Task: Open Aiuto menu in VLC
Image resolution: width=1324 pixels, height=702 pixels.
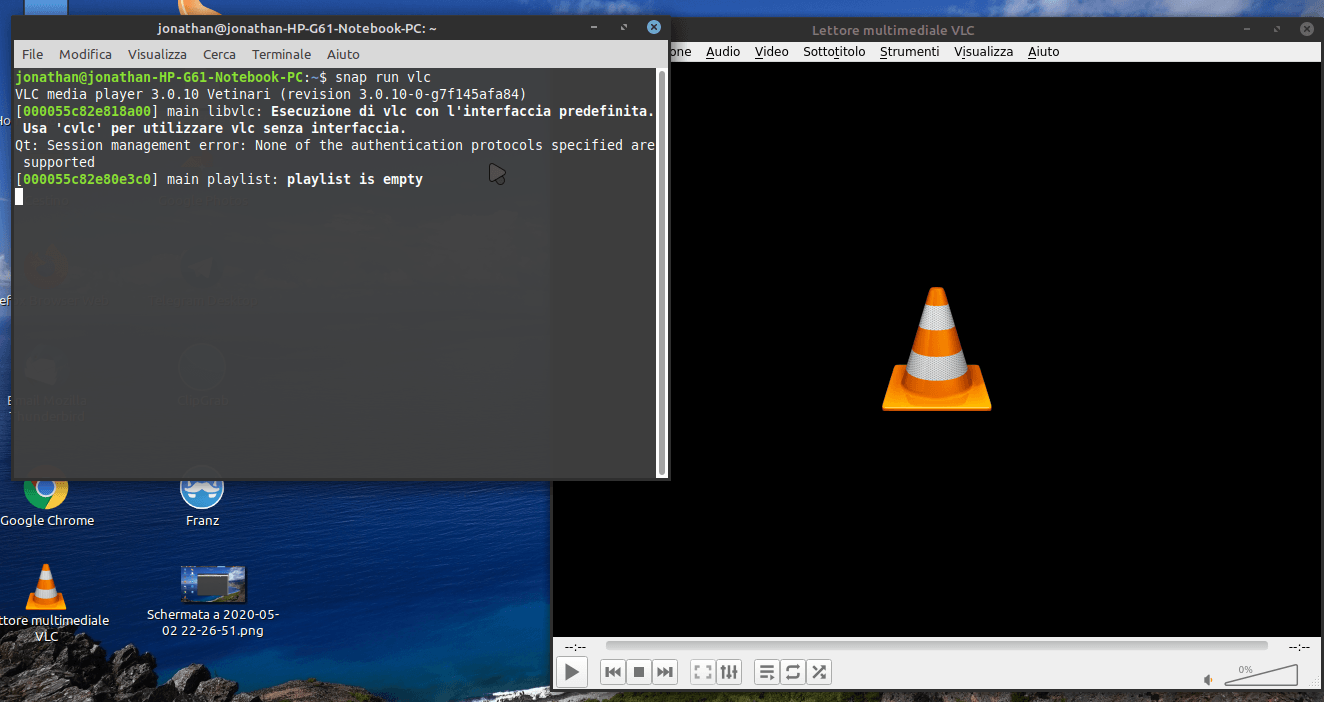Action: pos(1043,51)
